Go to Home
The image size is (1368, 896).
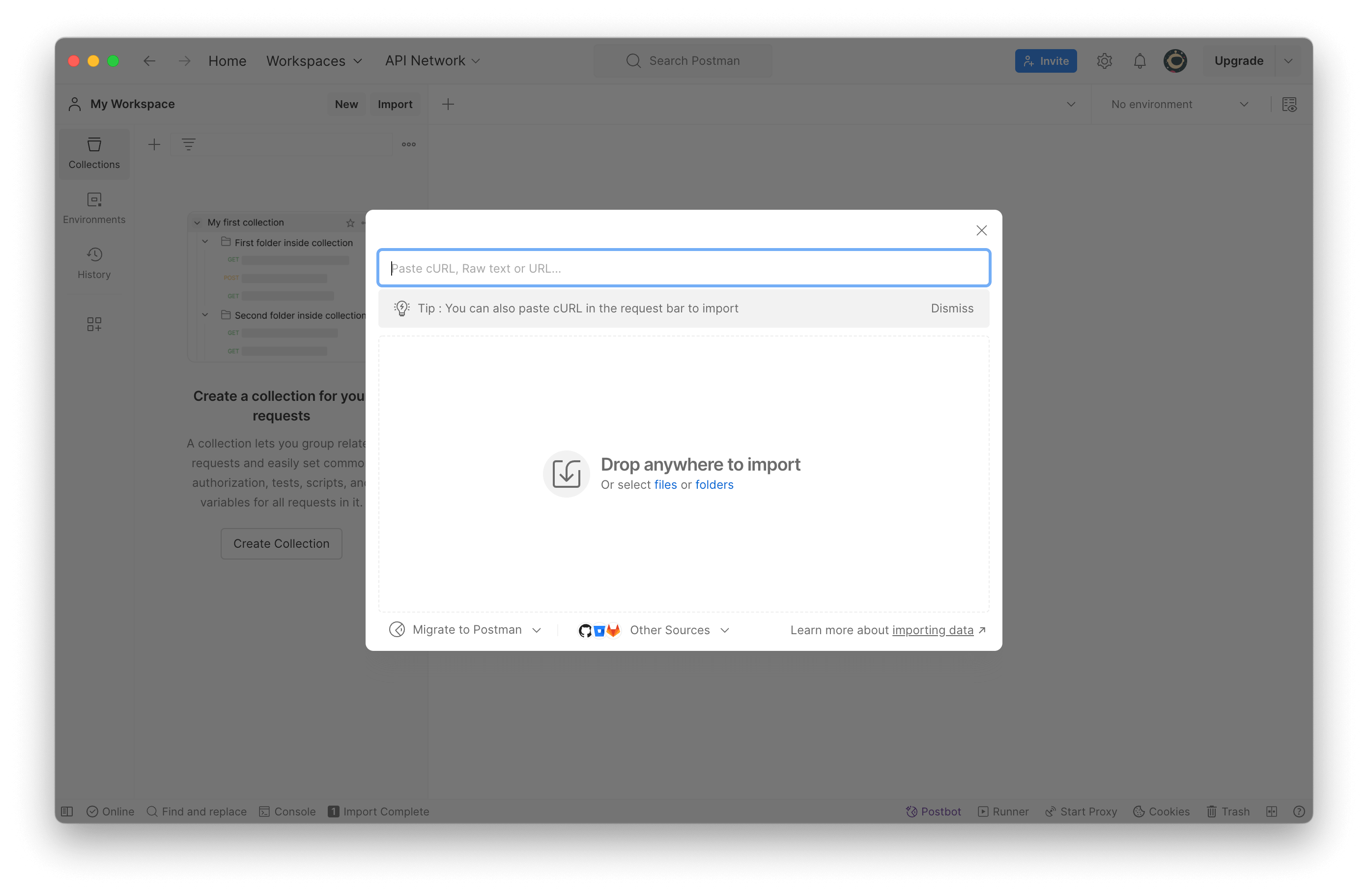[x=227, y=60]
